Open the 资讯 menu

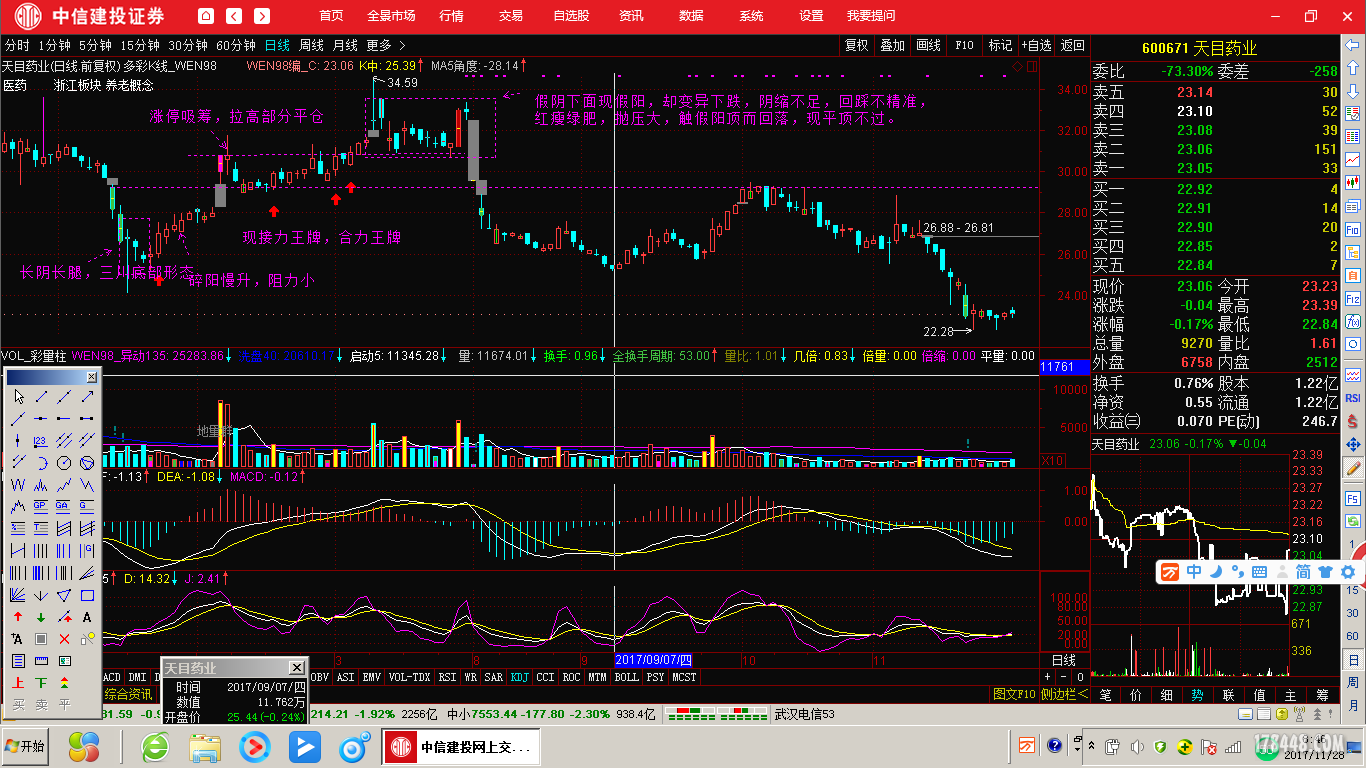(631, 16)
